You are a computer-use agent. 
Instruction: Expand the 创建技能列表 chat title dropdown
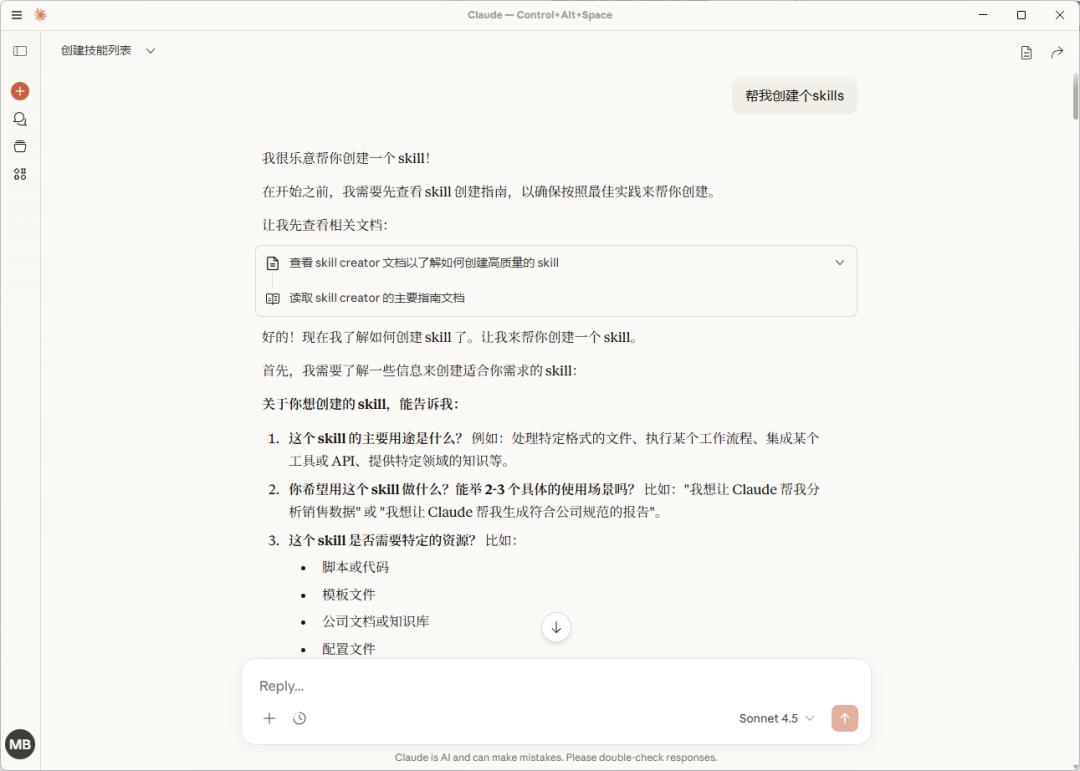pyautogui.click(x=150, y=51)
